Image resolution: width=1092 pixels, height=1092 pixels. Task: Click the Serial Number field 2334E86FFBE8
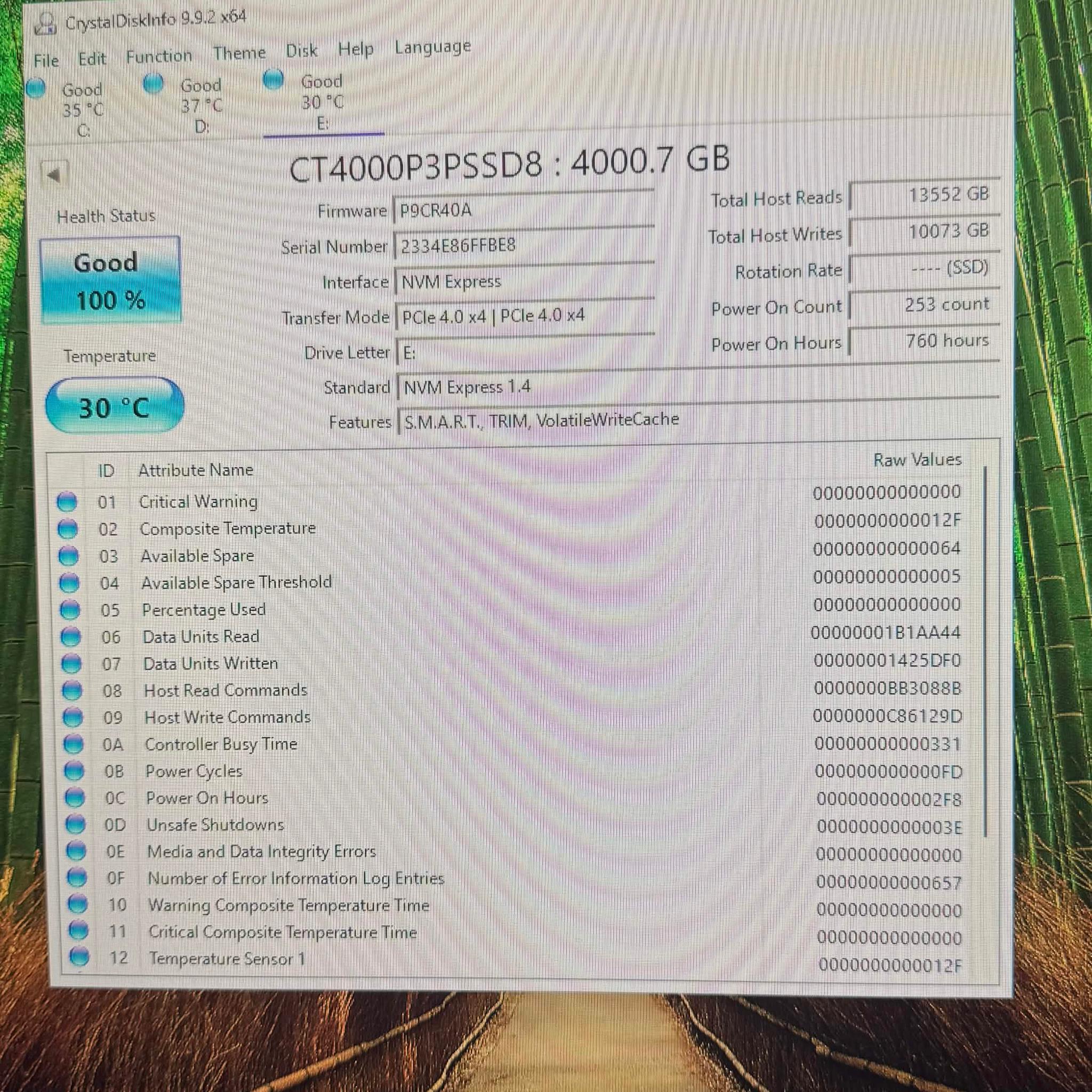point(525,245)
